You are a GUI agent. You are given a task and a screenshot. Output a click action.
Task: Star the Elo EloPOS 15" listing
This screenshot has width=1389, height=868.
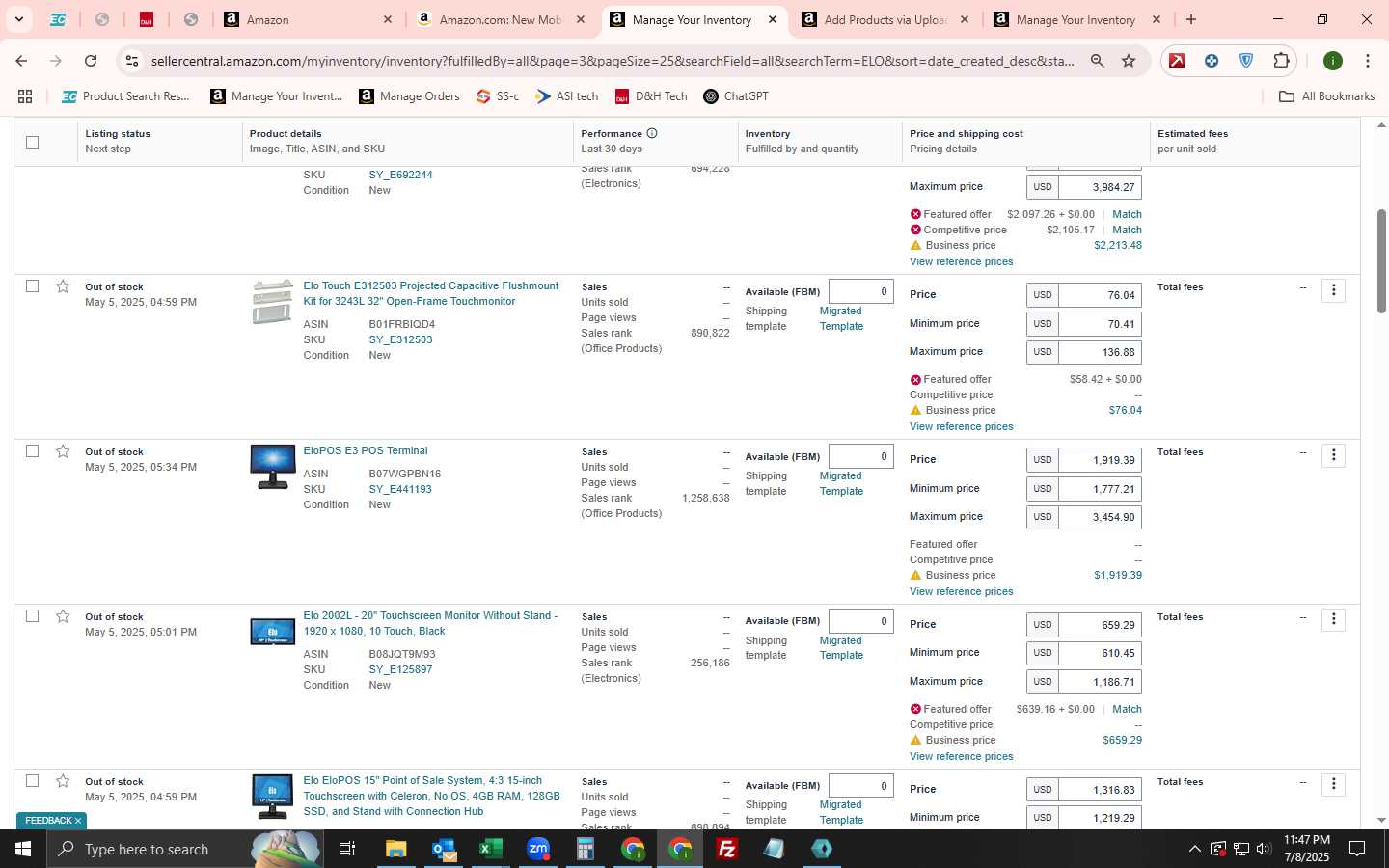coord(63,781)
